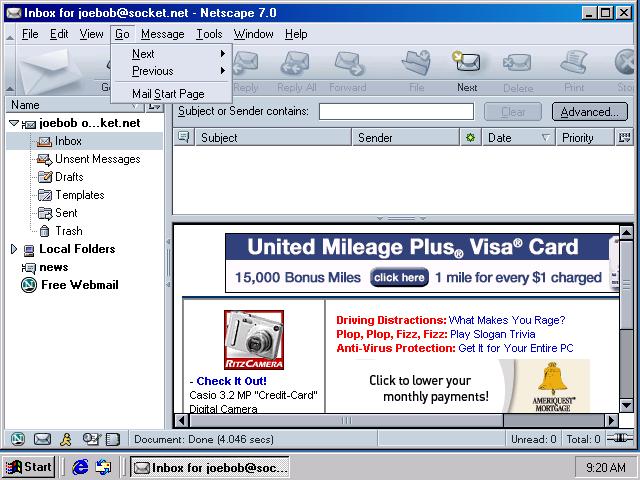Click the folder pane splitter grippy
The width and height of the screenshot is (640, 480).
tap(168, 263)
